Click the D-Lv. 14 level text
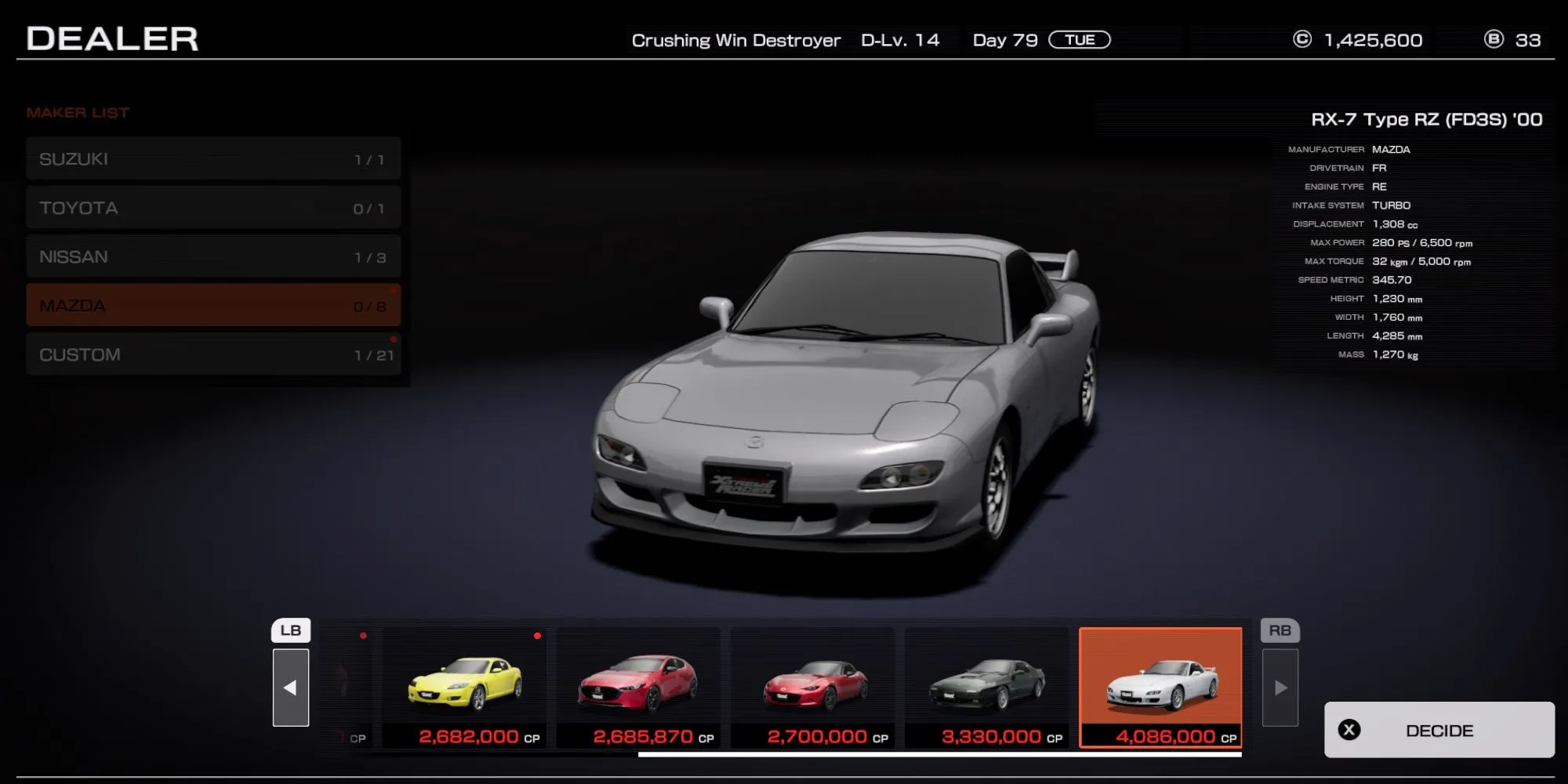 tap(900, 40)
